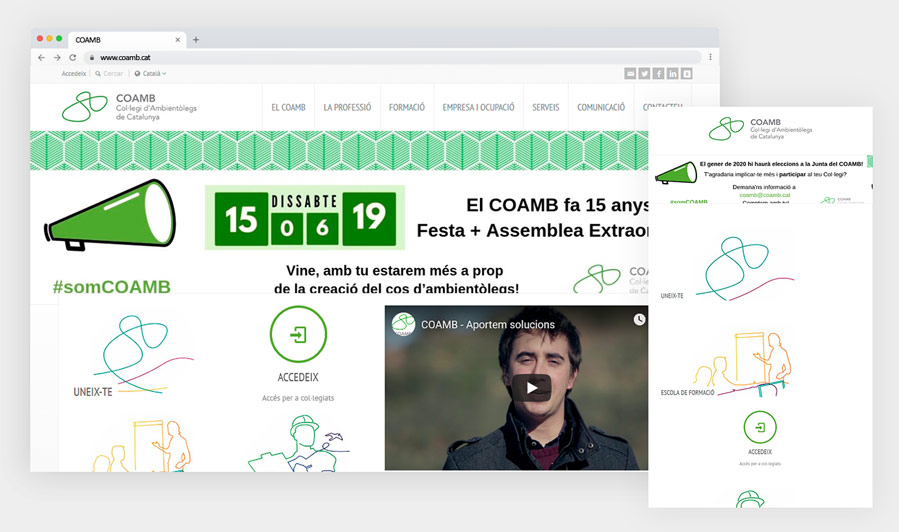Image resolution: width=899 pixels, height=532 pixels.
Task: Click the teacher and students illustration in desktop view
Action: (x=142, y=445)
